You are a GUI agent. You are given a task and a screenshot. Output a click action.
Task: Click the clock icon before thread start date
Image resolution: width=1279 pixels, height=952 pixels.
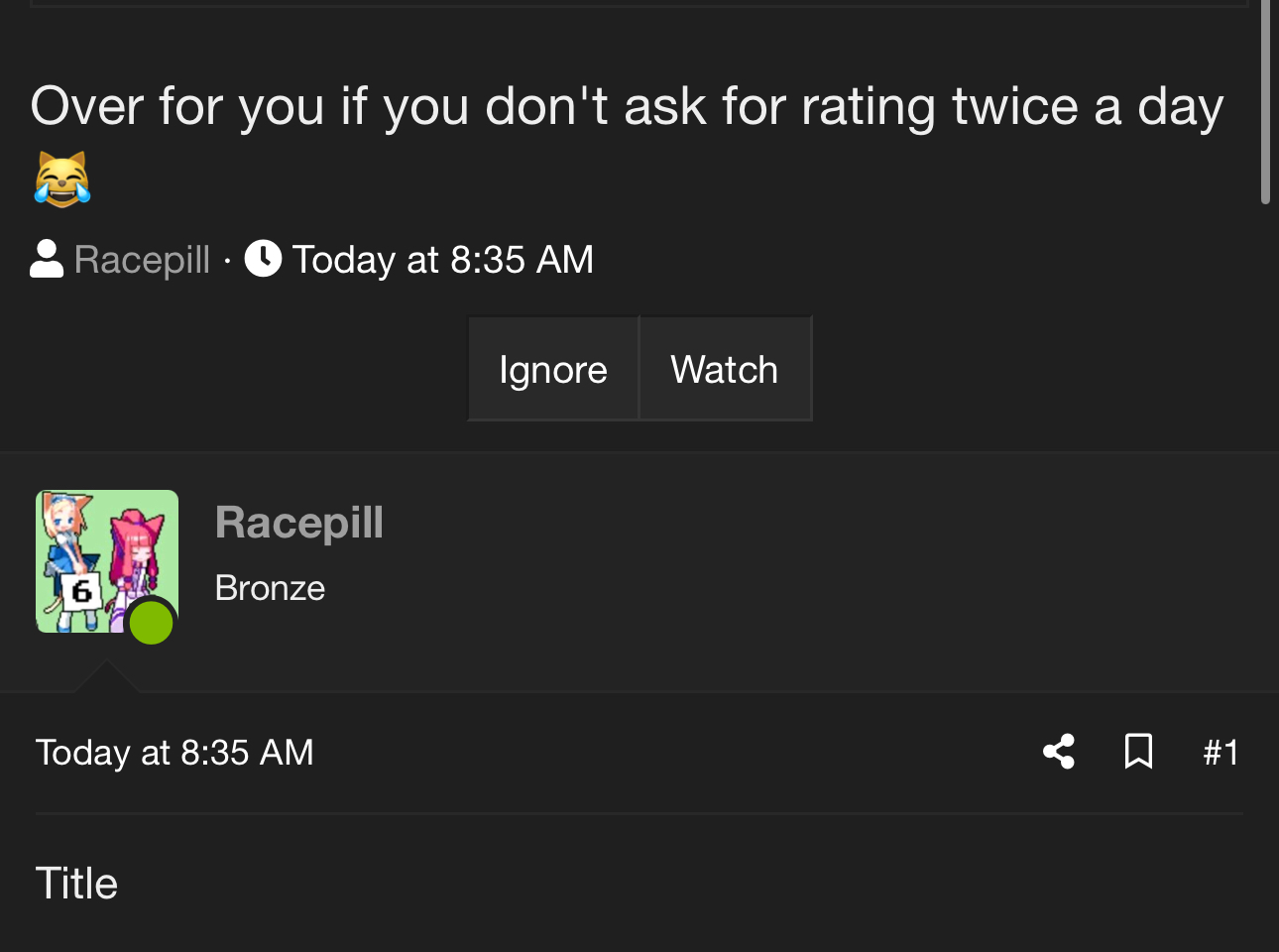[263, 259]
